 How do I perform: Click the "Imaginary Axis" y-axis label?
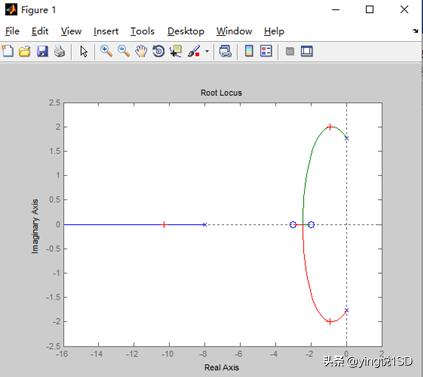click(x=35, y=226)
